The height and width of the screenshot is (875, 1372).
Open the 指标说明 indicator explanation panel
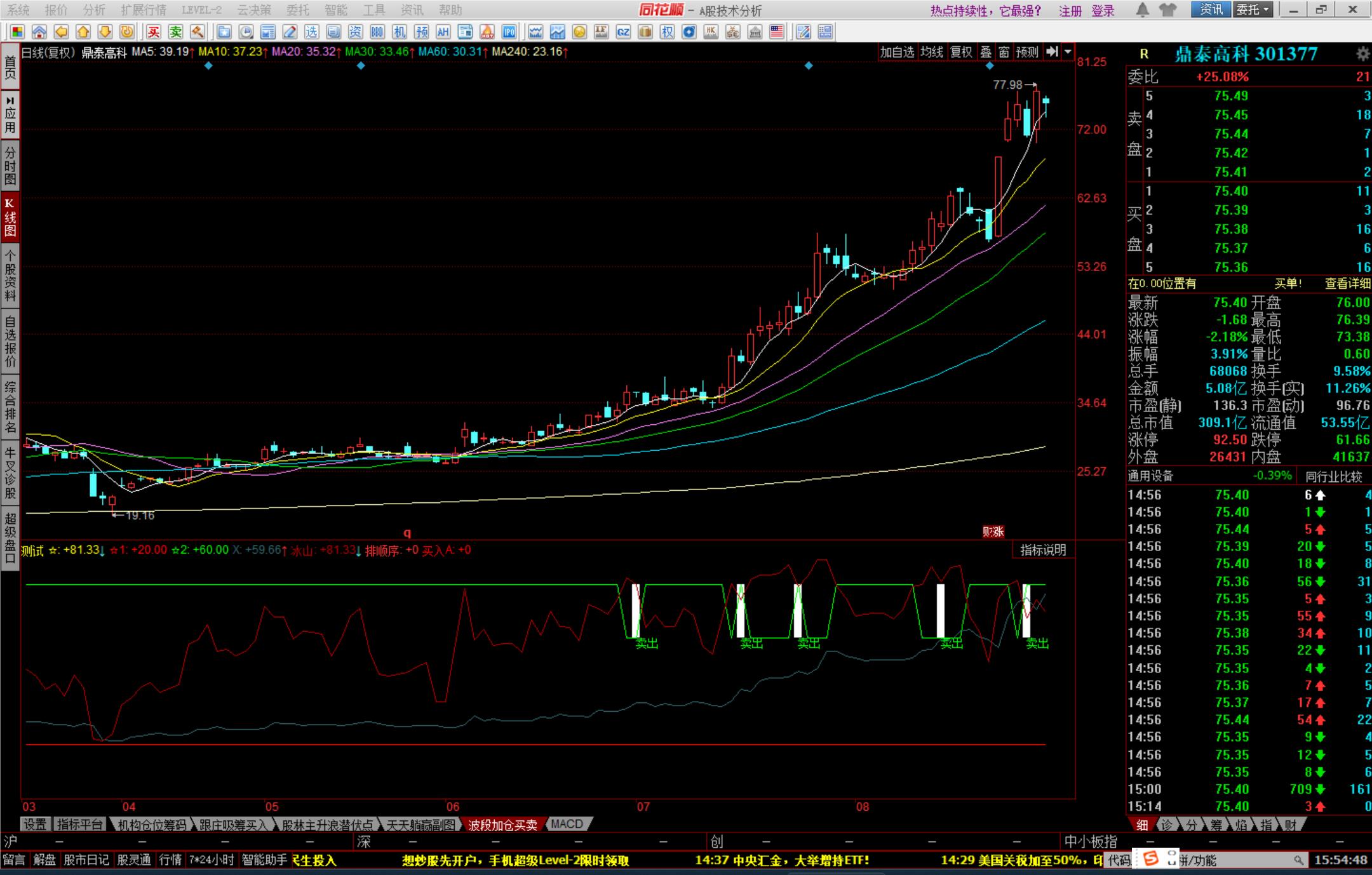[1043, 550]
